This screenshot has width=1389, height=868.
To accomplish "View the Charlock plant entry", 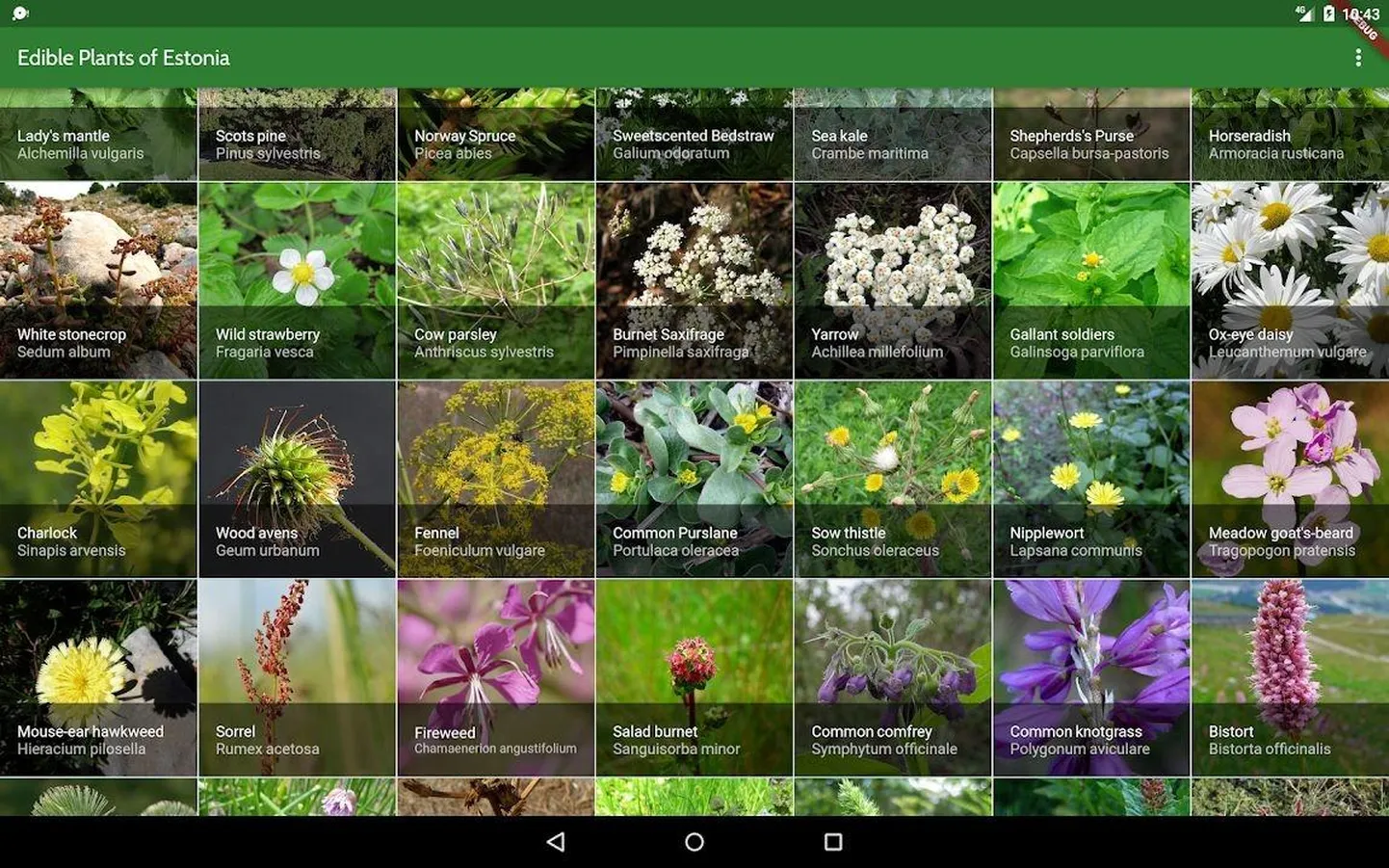I will tap(98, 479).
